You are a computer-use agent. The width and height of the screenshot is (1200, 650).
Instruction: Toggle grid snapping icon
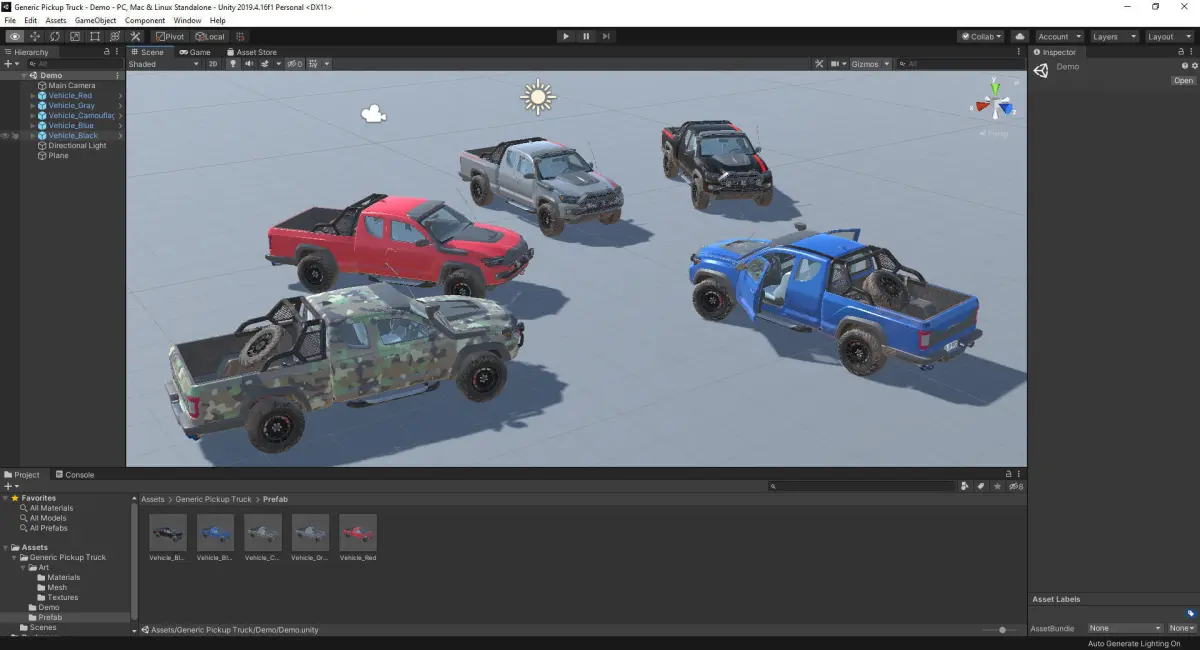tap(240, 36)
